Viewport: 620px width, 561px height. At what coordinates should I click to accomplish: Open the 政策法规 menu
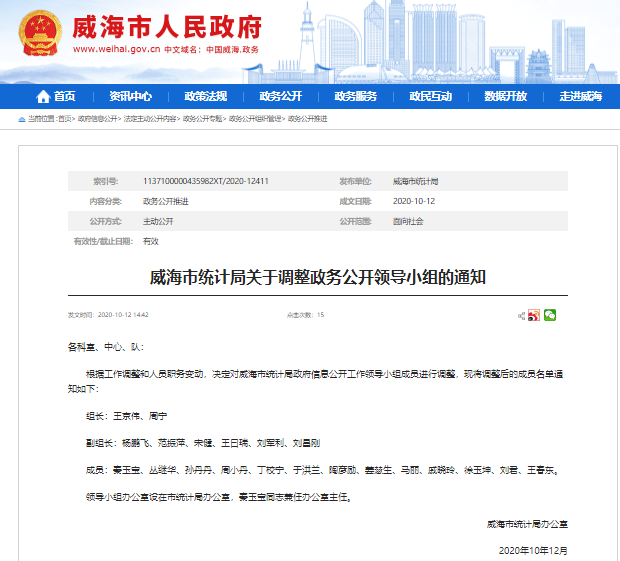click(205, 97)
